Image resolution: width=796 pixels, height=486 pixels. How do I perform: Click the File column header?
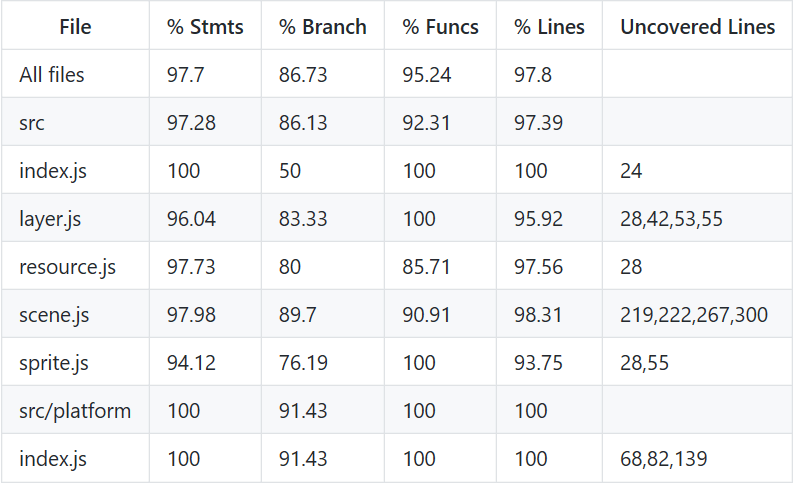pos(75,26)
